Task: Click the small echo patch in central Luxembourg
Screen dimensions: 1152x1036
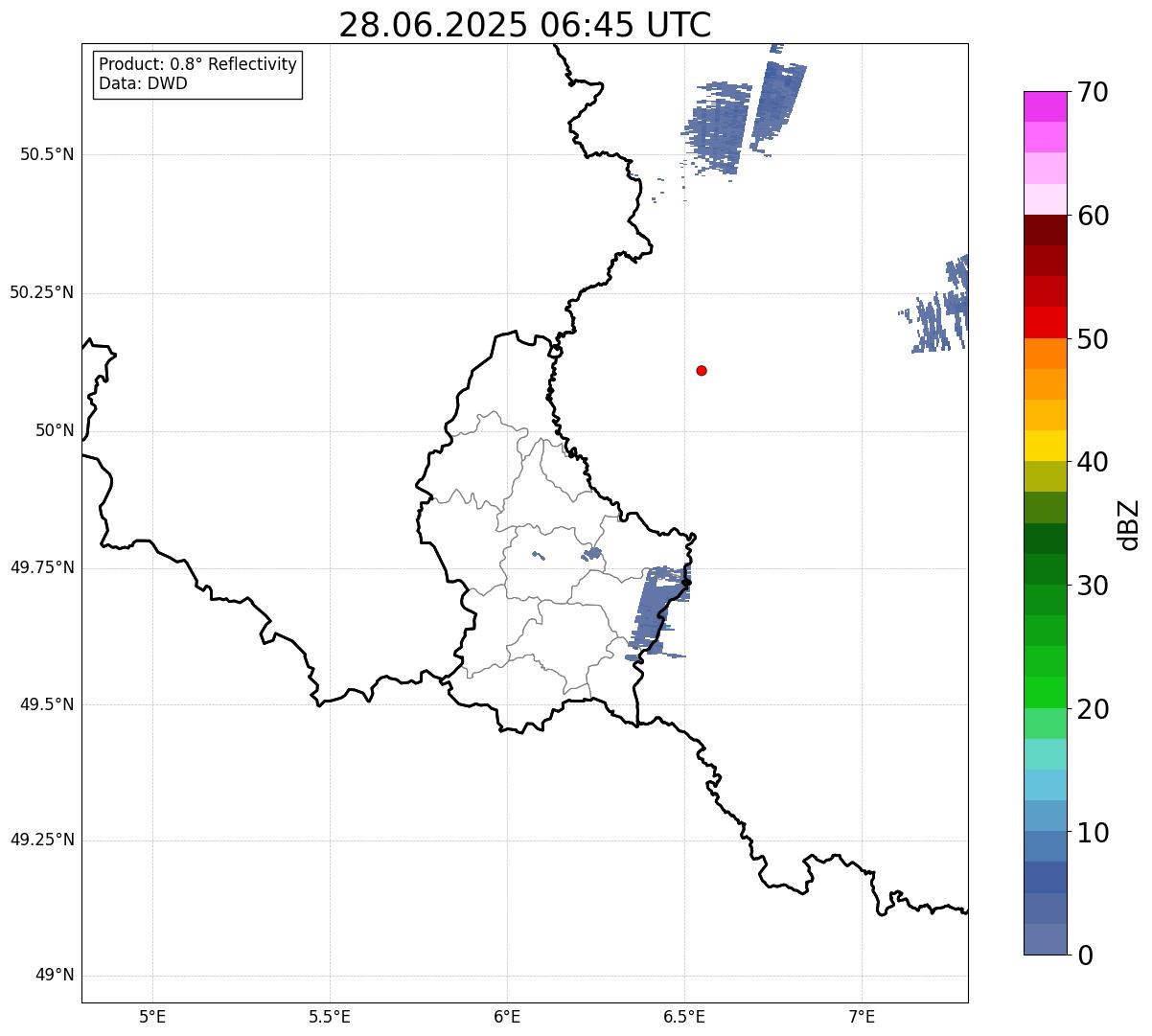Action: (x=592, y=553)
